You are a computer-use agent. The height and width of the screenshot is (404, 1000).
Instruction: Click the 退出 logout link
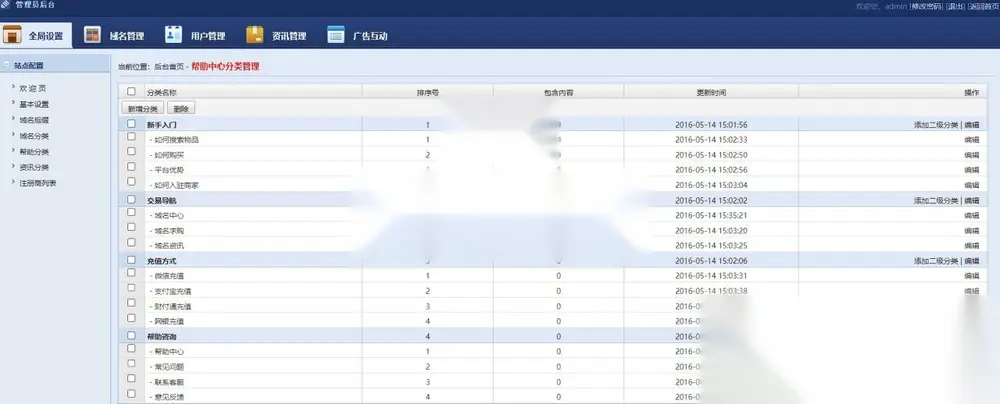pos(955,6)
